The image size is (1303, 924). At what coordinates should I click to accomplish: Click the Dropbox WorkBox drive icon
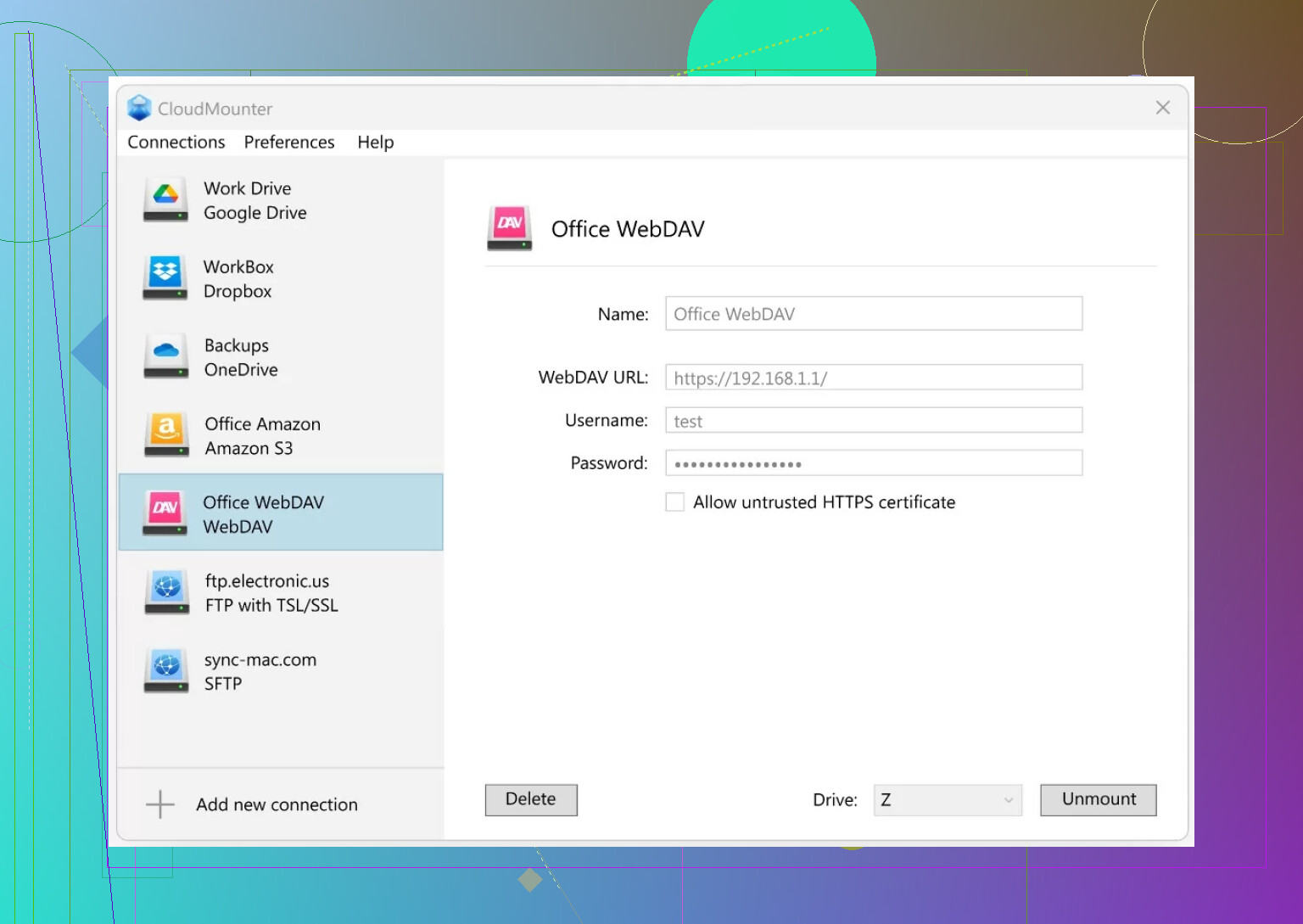[165, 278]
